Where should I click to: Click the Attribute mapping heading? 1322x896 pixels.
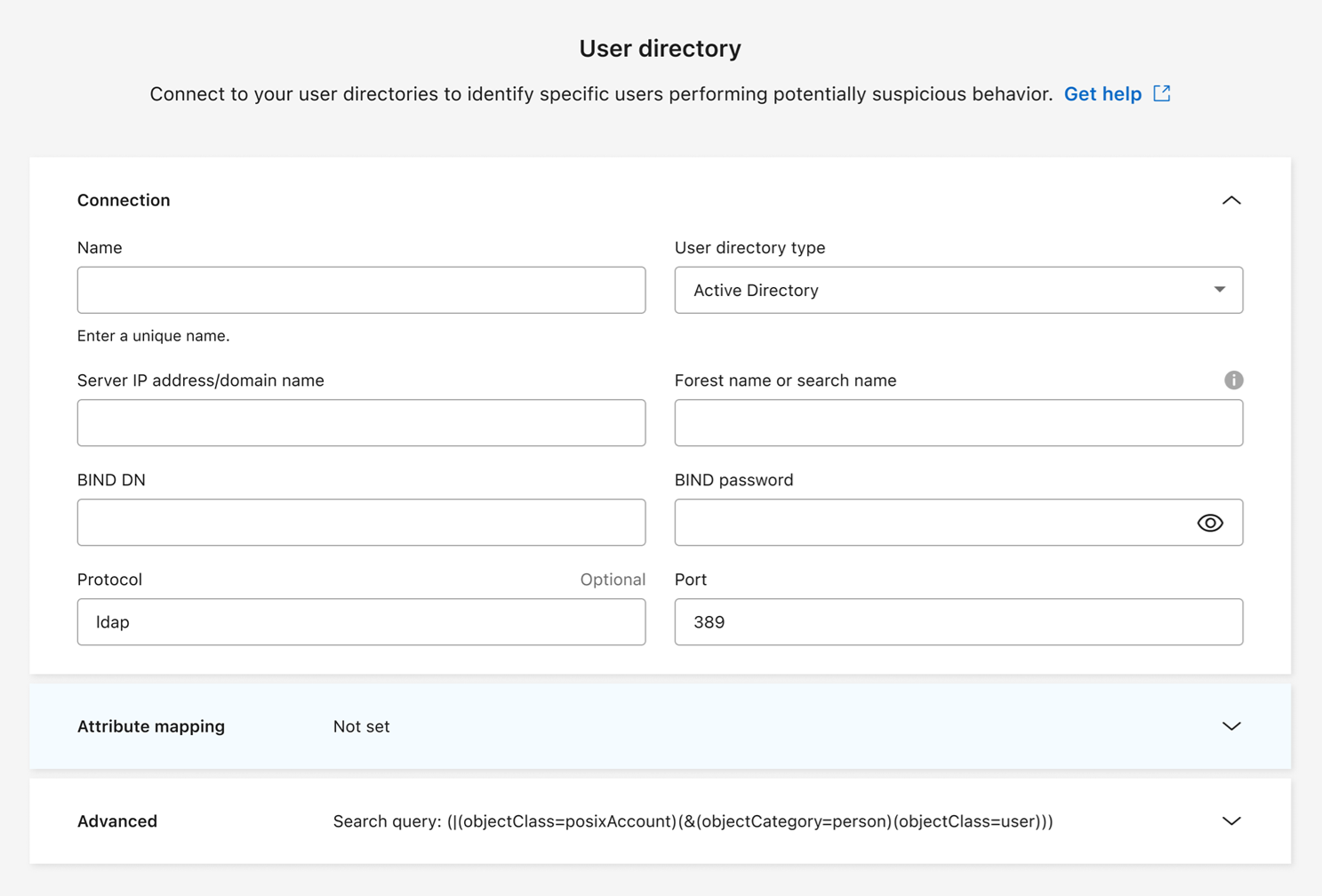click(x=151, y=726)
